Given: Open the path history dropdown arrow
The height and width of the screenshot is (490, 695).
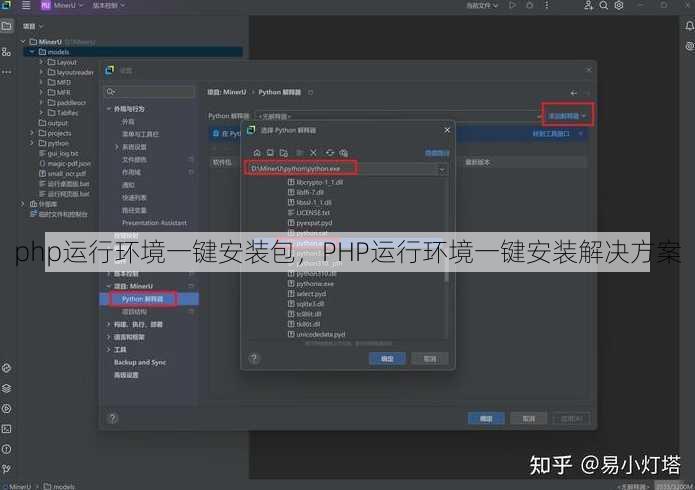Looking at the screenshot, I should [442, 169].
